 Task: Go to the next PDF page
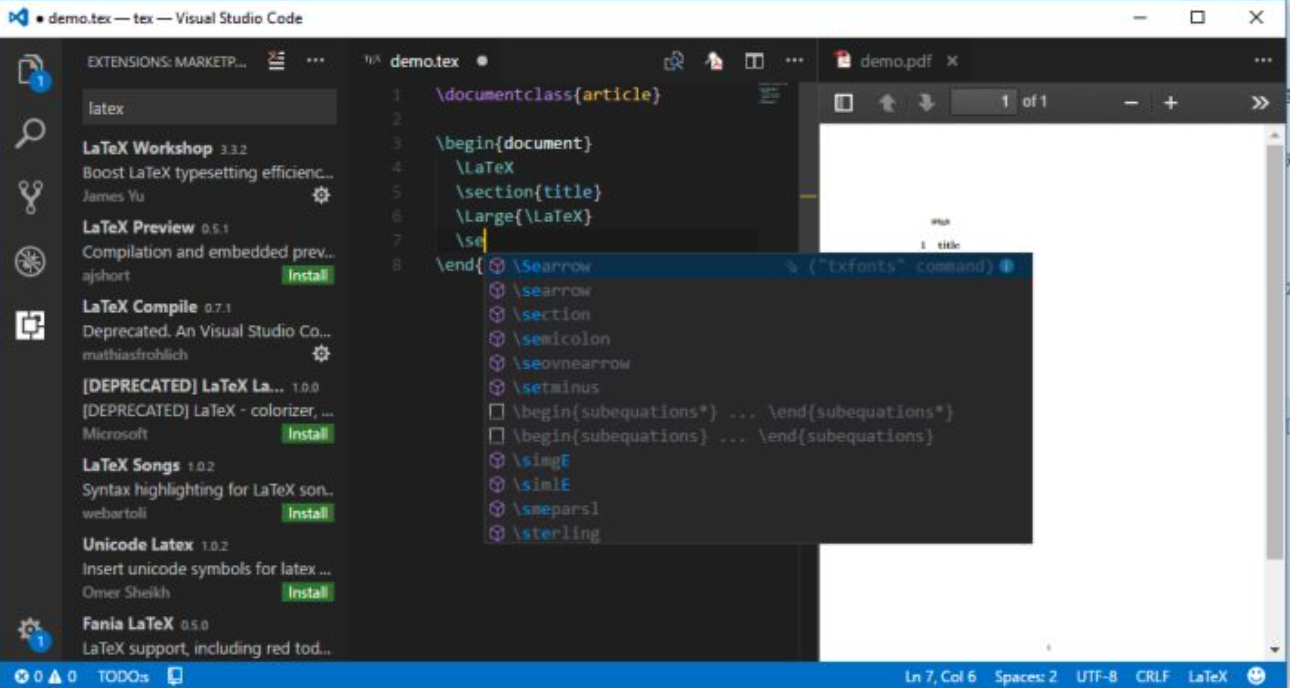[x=926, y=102]
